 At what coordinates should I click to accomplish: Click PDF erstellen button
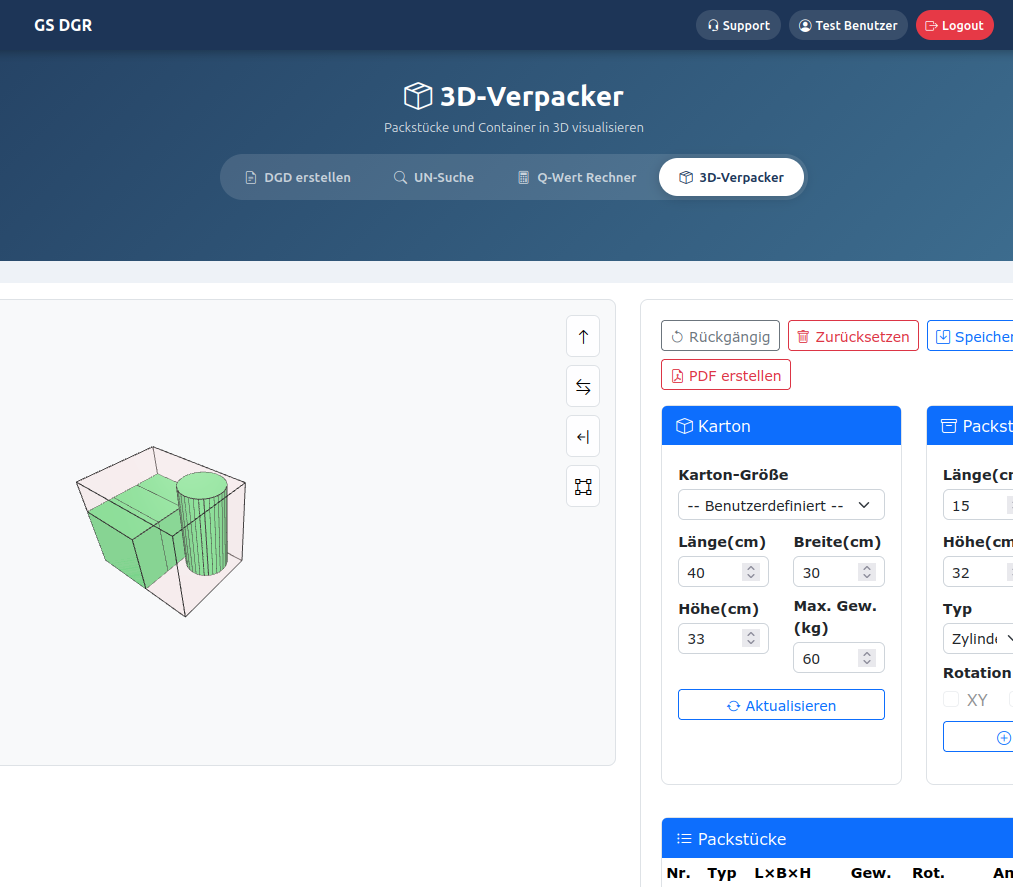click(x=726, y=375)
